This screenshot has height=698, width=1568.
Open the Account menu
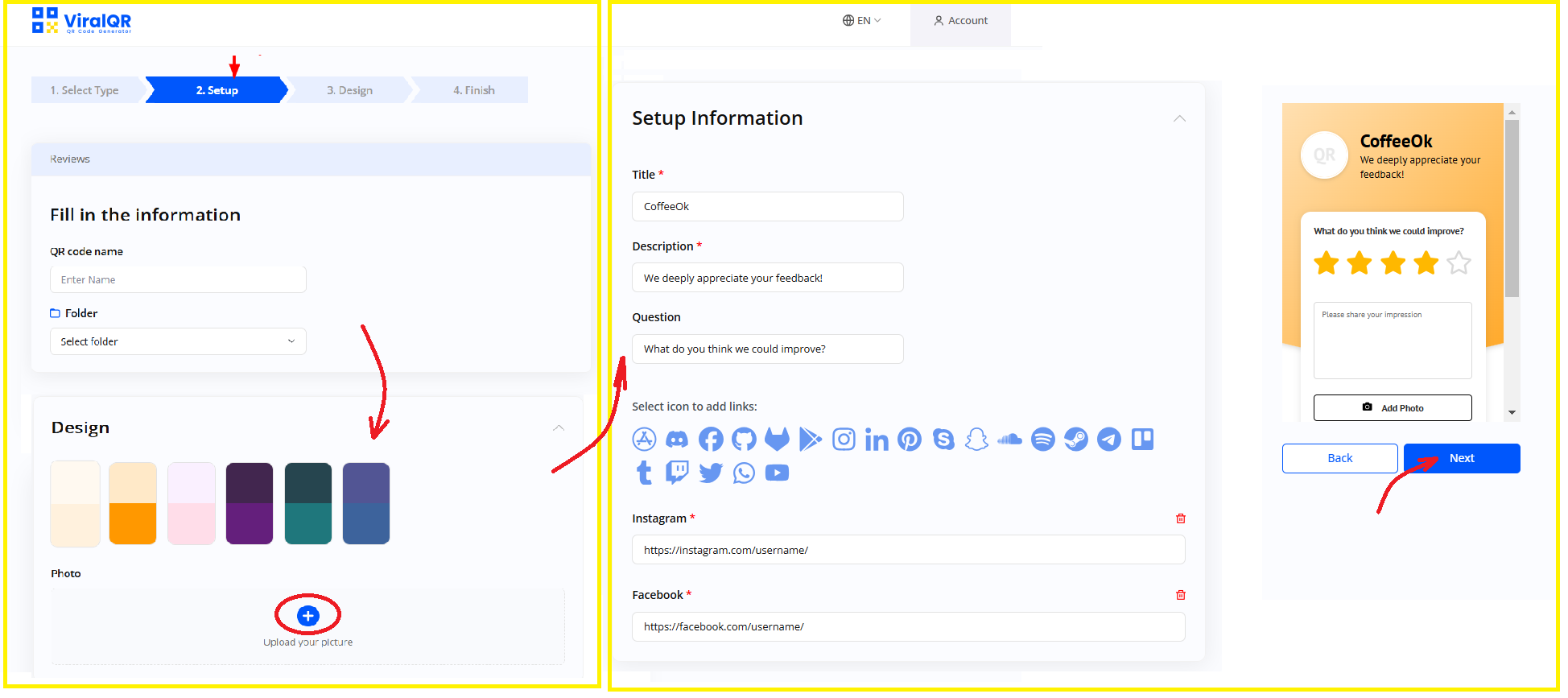click(x=960, y=21)
